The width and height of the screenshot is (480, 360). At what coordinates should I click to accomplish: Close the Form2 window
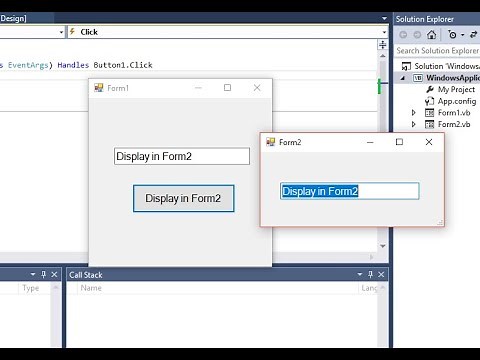coord(429,142)
